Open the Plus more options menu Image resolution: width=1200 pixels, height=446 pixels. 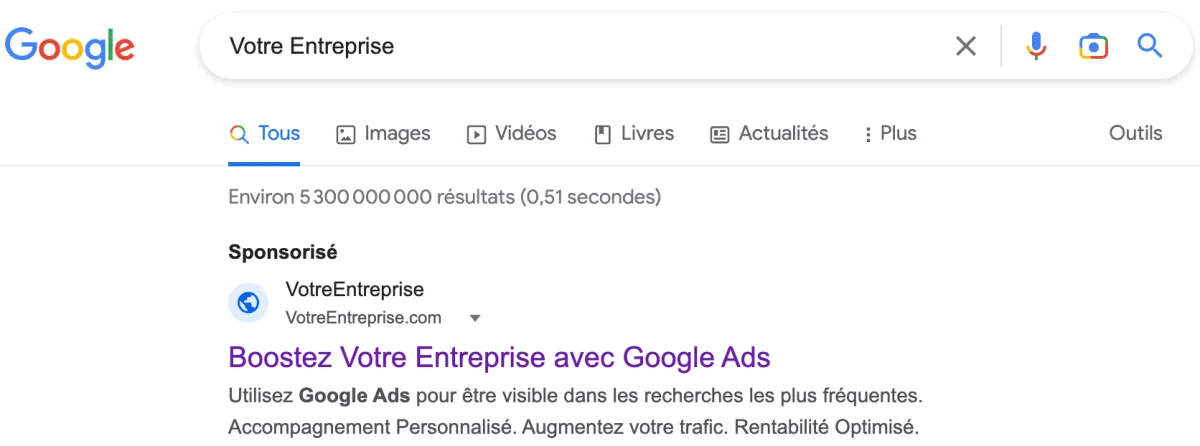click(890, 133)
